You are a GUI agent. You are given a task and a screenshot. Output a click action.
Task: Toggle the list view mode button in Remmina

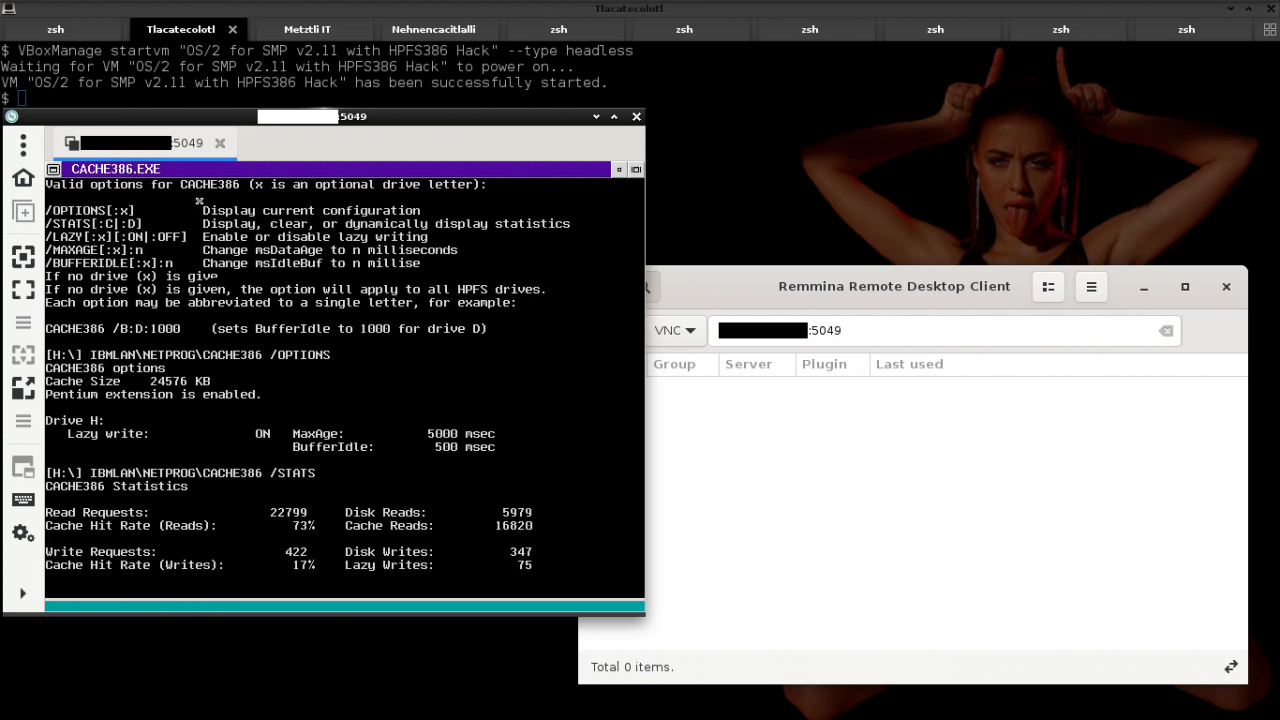pyautogui.click(x=1048, y=287)
